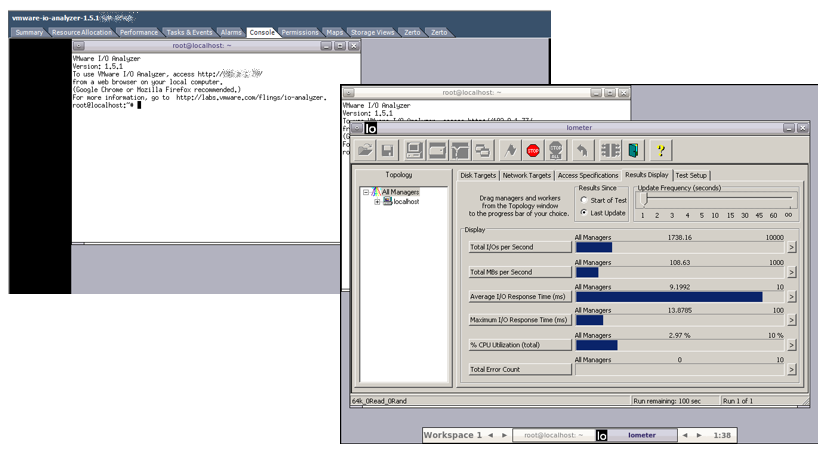Click the Average I/O Response Time (ms) button
Screen dimensions: 824x454
[519, 296]
